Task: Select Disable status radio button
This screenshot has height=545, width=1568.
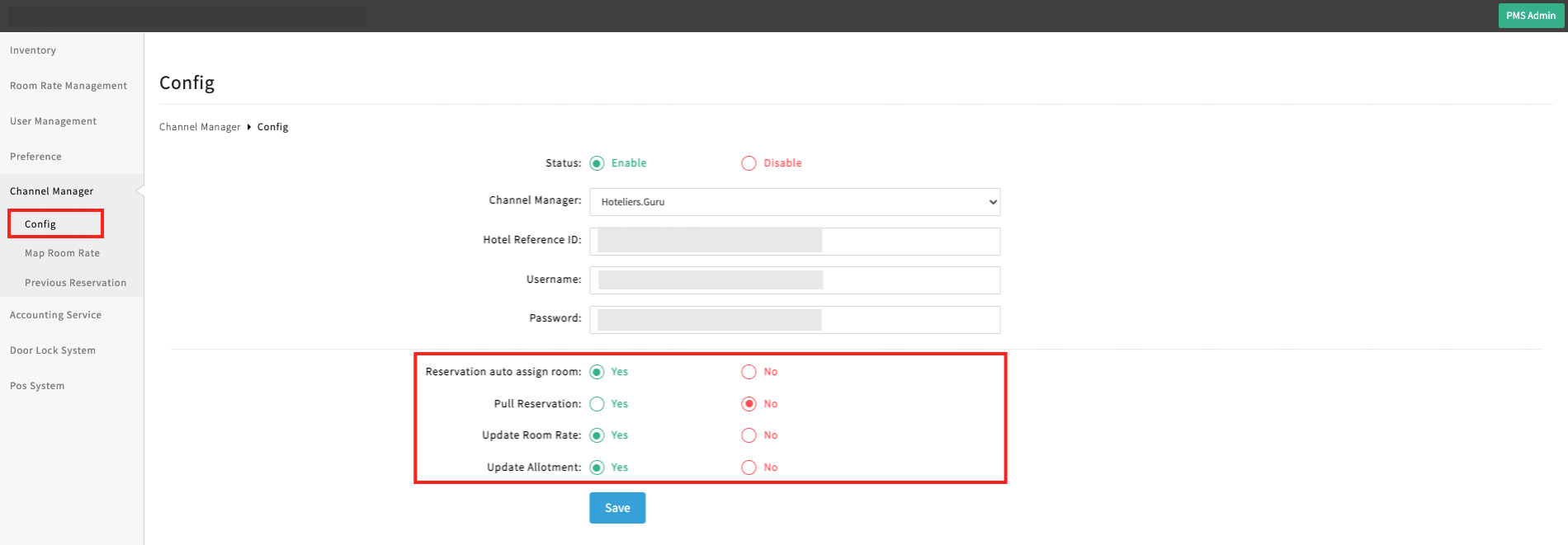Action: click(x=749, y=163)
